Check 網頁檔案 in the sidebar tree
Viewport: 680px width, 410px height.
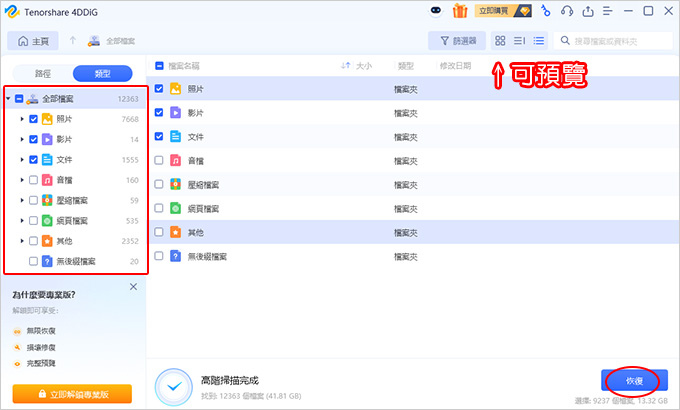pyautogui.click(x=33, y=220)
